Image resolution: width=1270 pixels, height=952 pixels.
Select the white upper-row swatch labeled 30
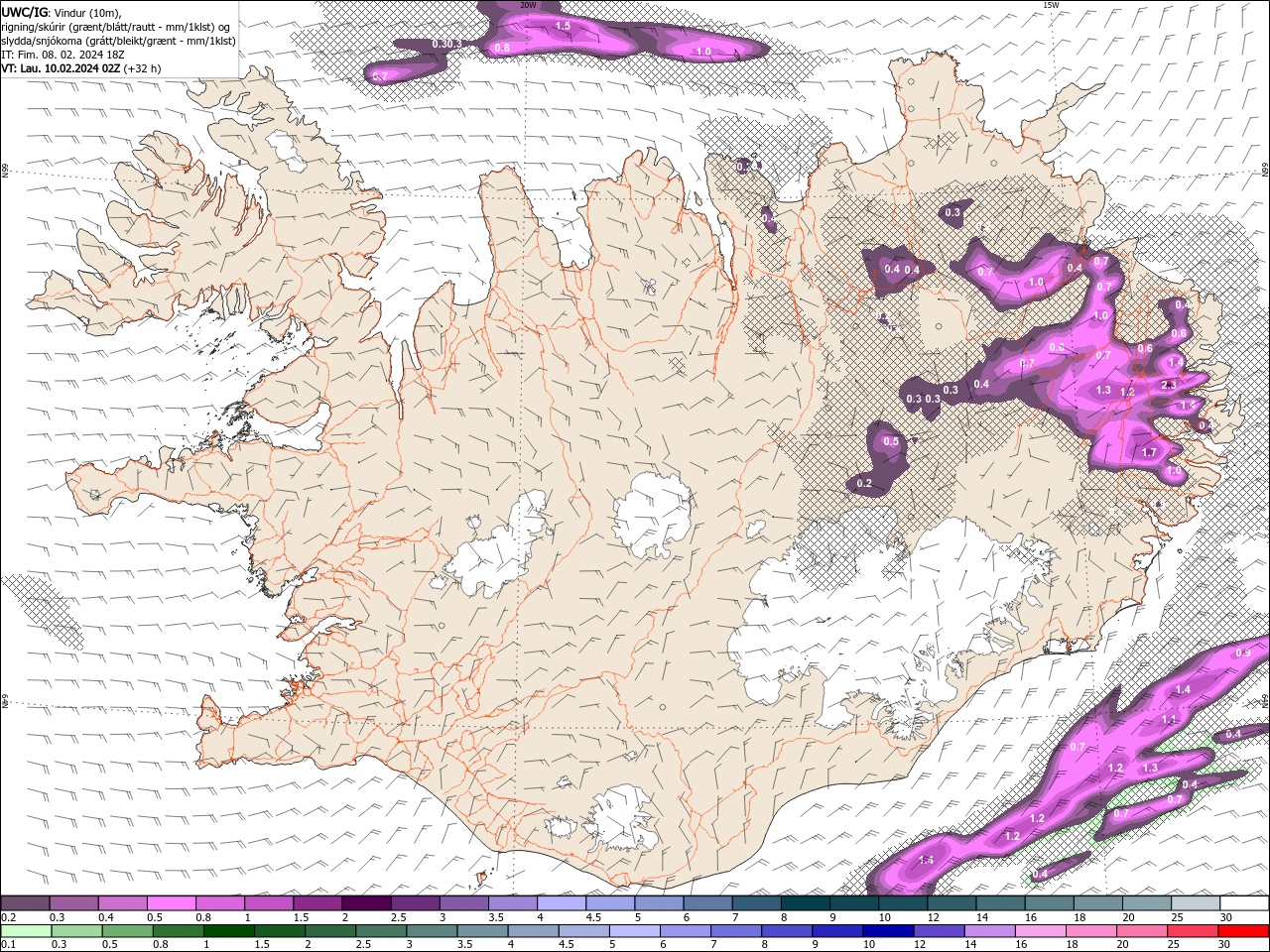pos(1244,903)
